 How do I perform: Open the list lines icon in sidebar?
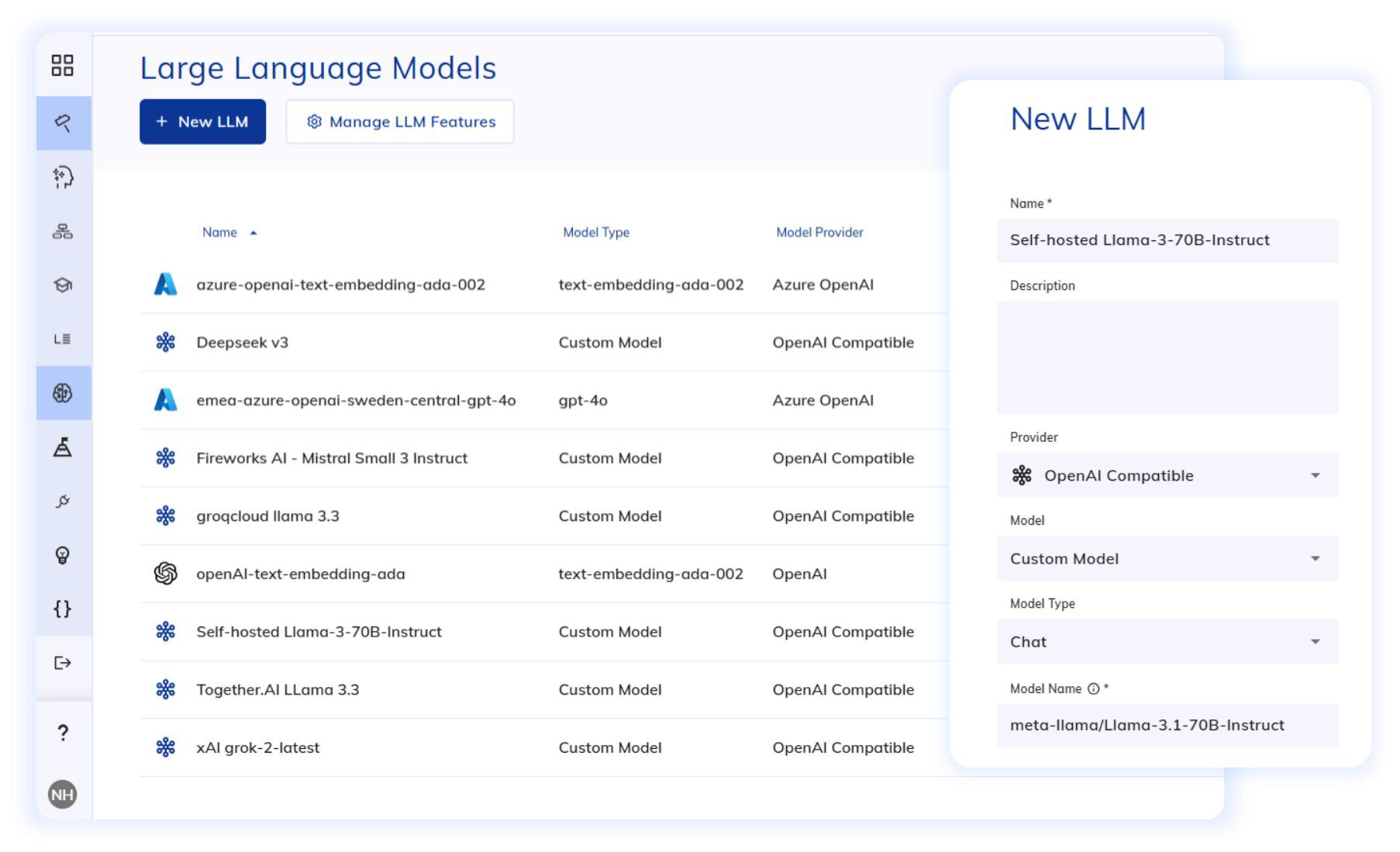tap(63, 339)
